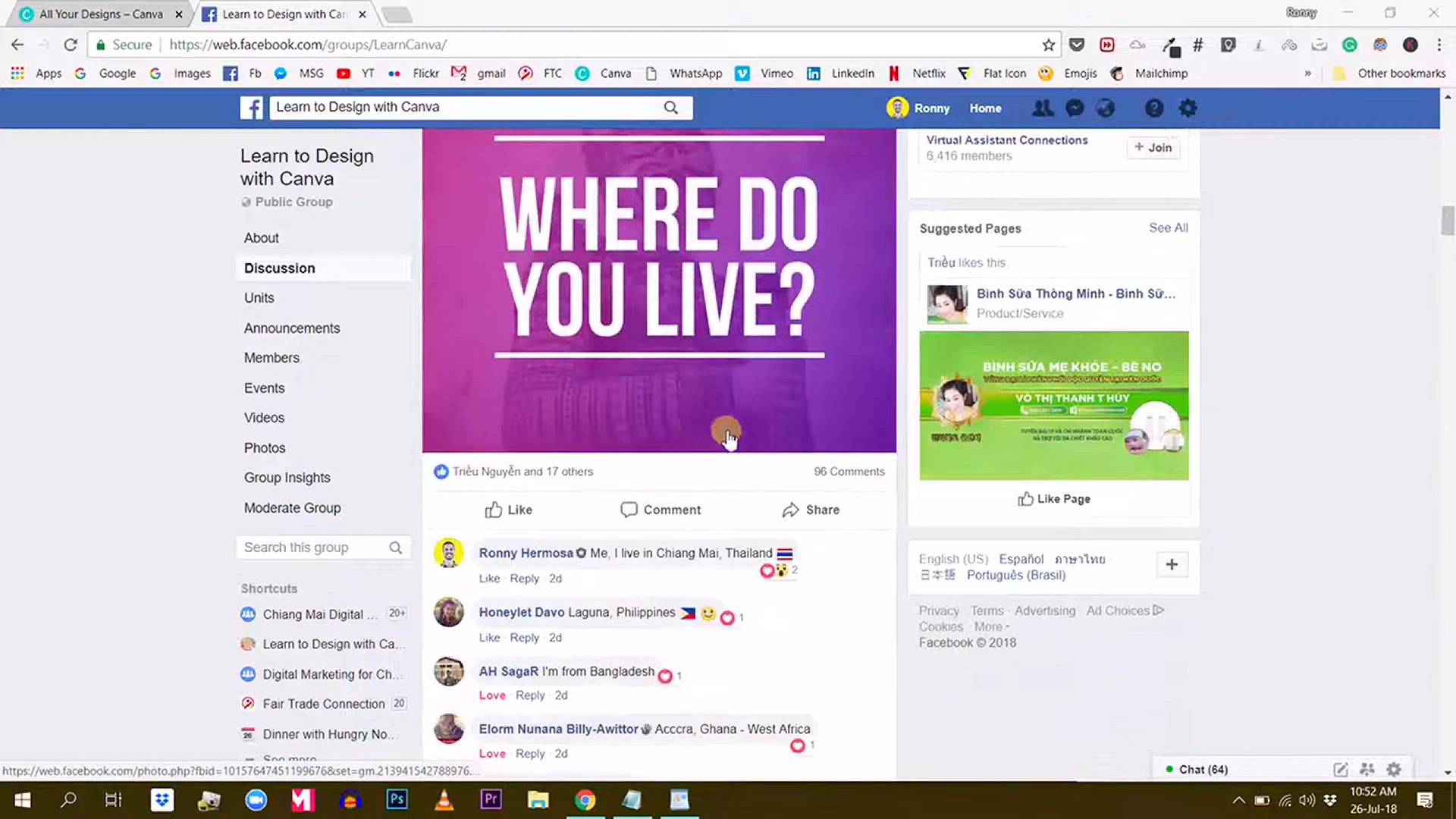The height and width of the screenshot is (819, 1456).
Task: Open chat options gear icon
Action: click(1394, 769)
